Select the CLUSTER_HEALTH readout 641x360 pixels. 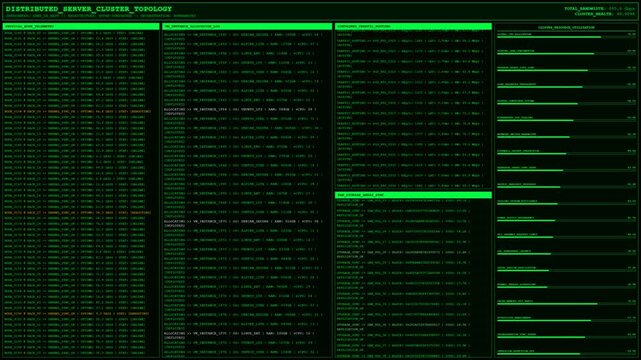coord(605,14)
